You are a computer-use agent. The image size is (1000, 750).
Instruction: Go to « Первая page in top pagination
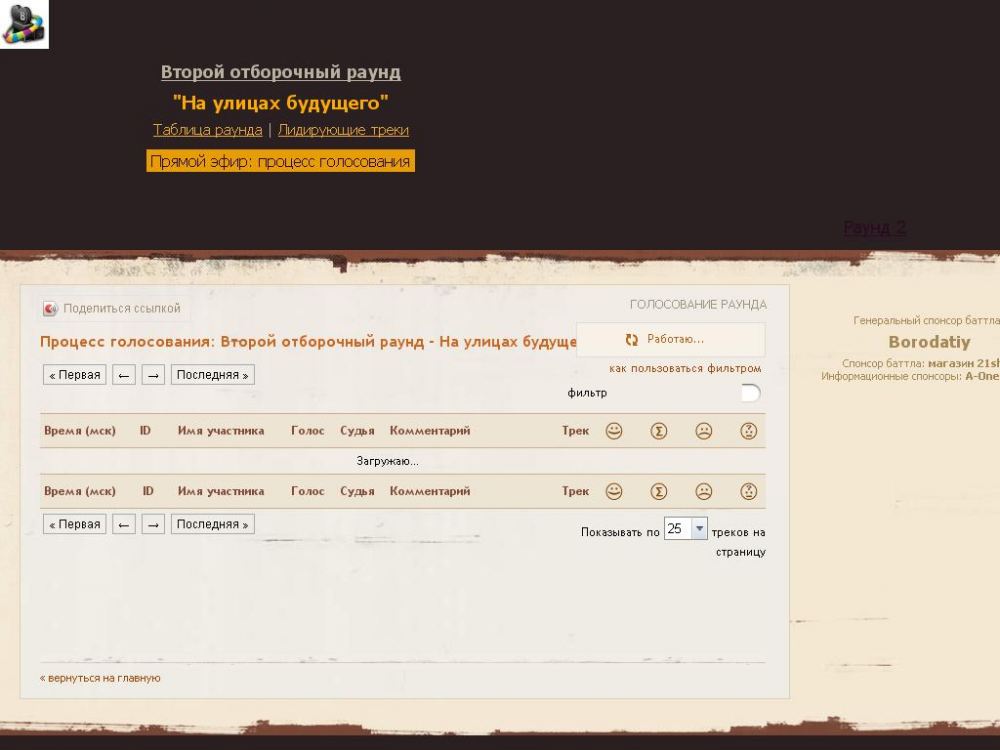(x=75, y=375)
